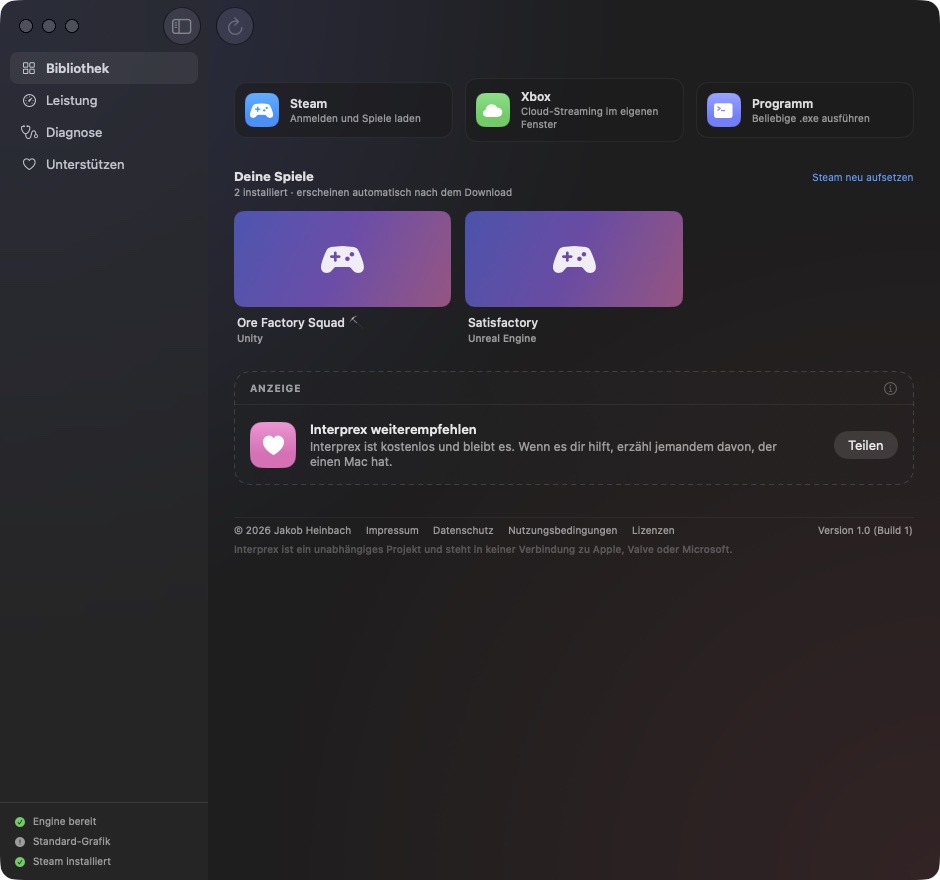Open Xbox Cloud-Streaming card text
The height and width of the screenshot is (880, 940).
point(589,117)
